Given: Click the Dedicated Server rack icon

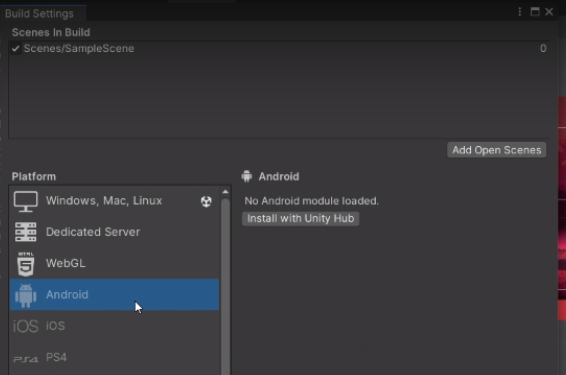Looking at the screenshot, I should point(26,232).
